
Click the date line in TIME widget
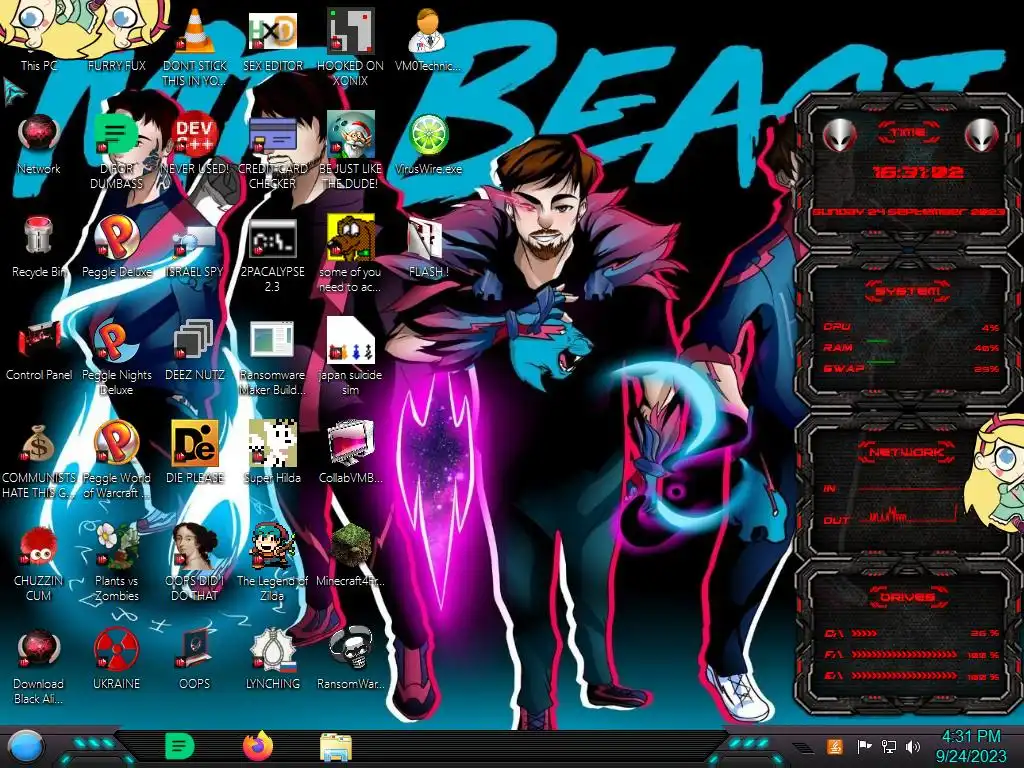click(x=908, y=212)
